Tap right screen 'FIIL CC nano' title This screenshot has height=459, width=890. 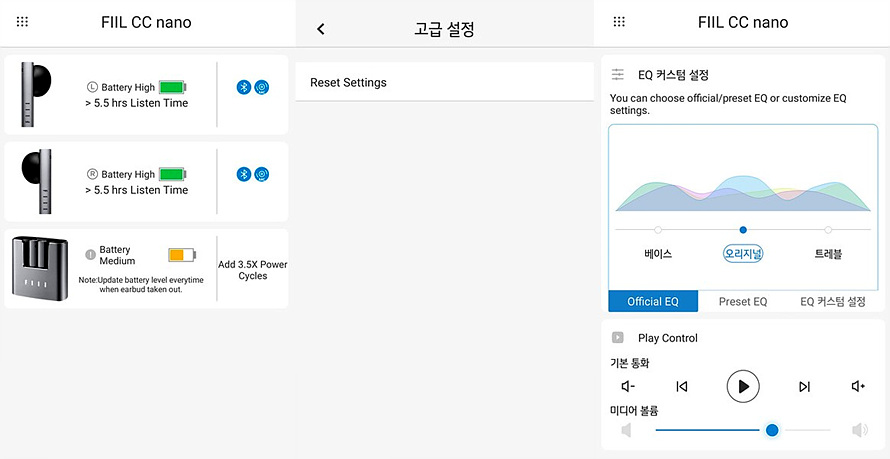point(743,23)
